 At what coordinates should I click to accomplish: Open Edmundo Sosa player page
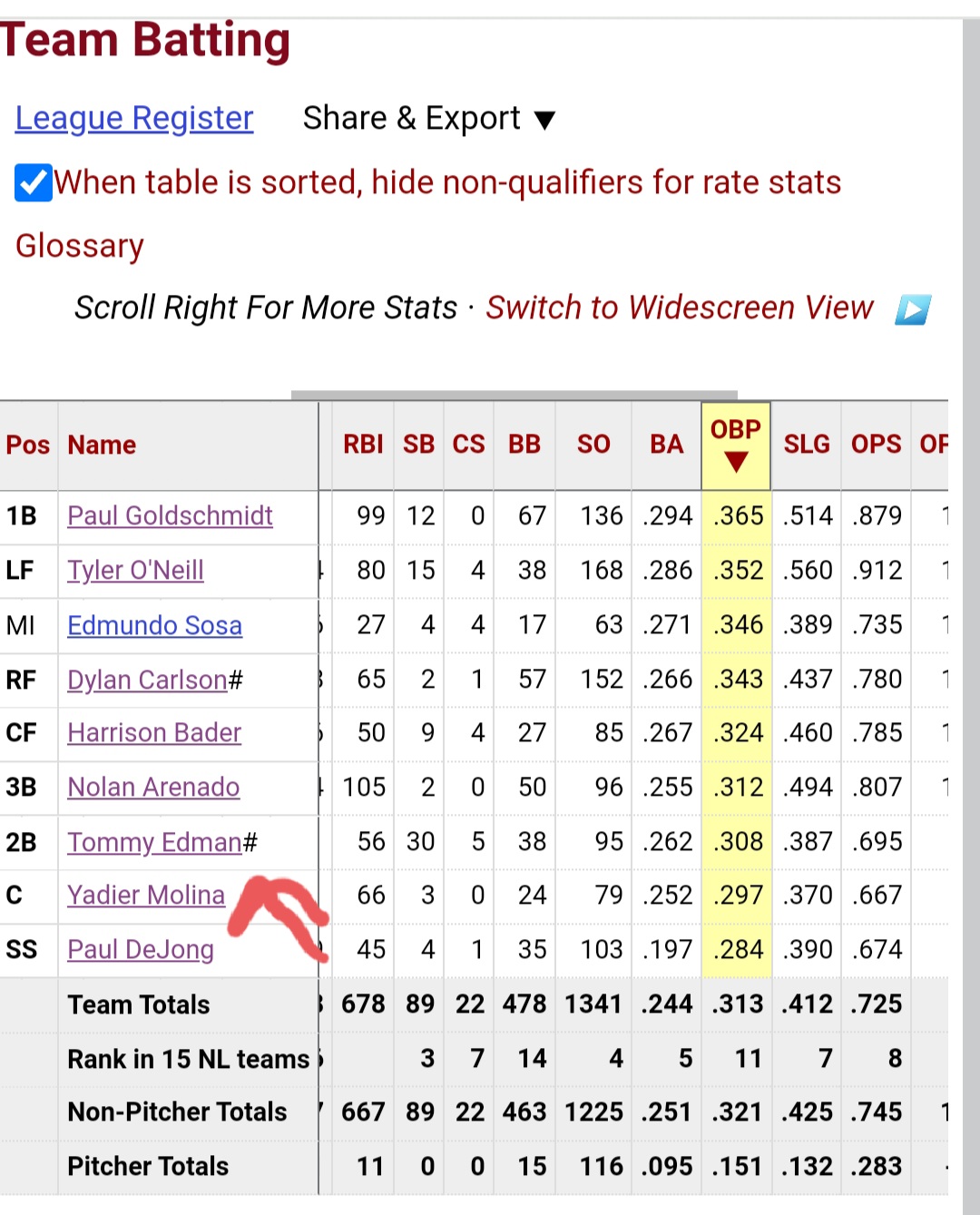pos(154,625)
